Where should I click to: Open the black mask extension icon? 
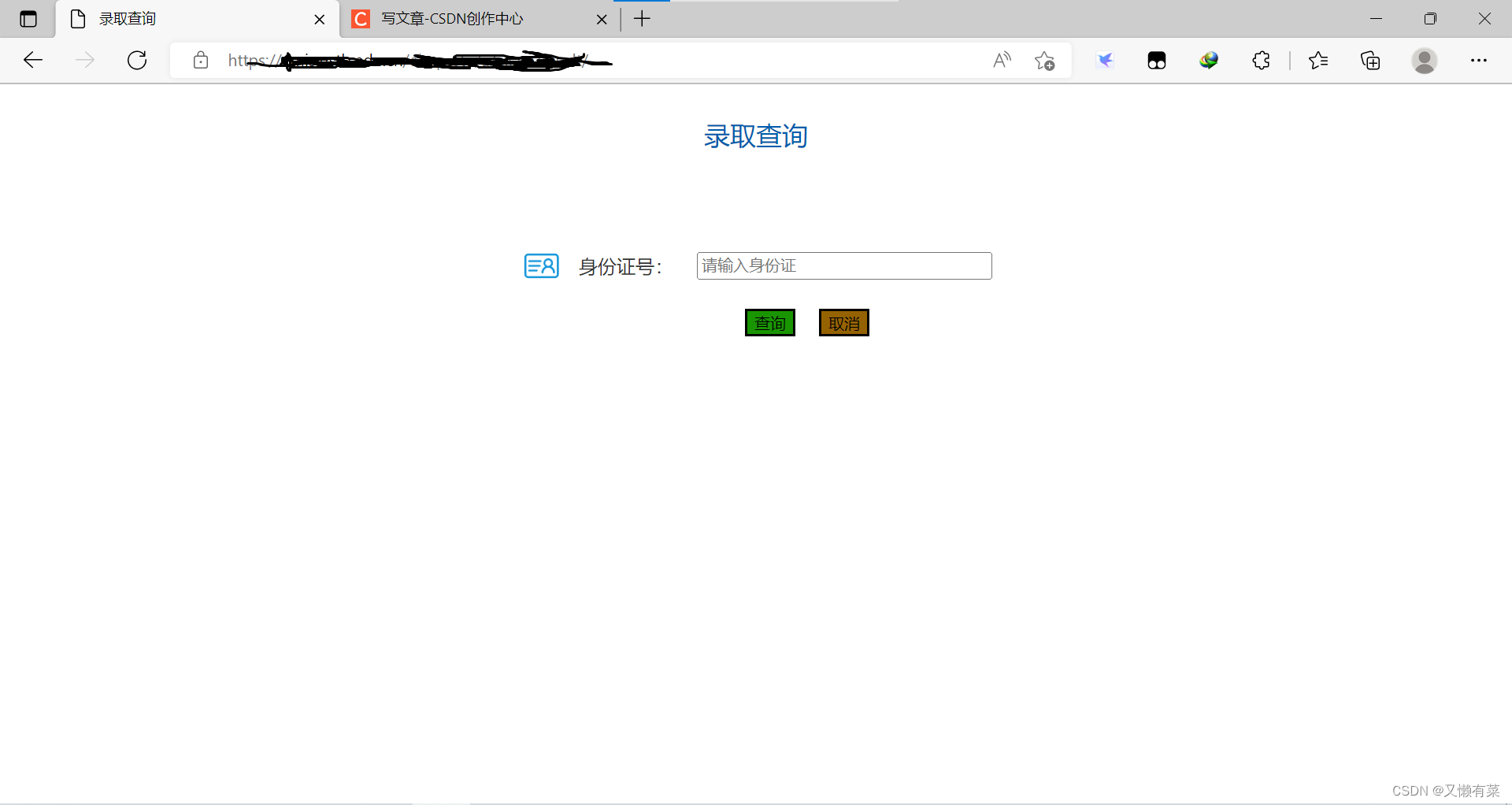pyautogui.click(x=1157, y=61)
